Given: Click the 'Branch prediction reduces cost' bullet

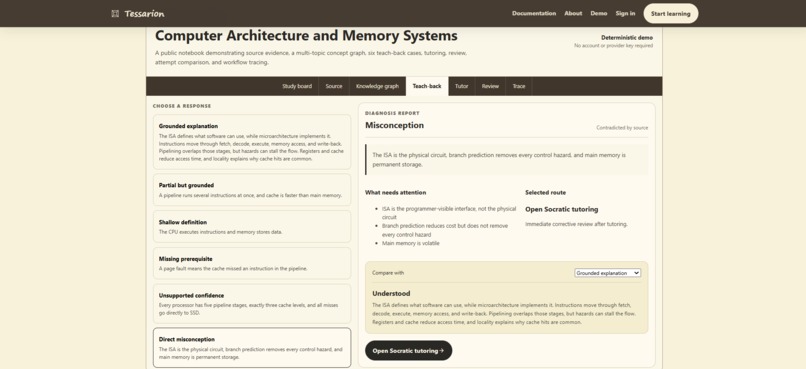Looking at the screenshot, I should pos(445,230).
